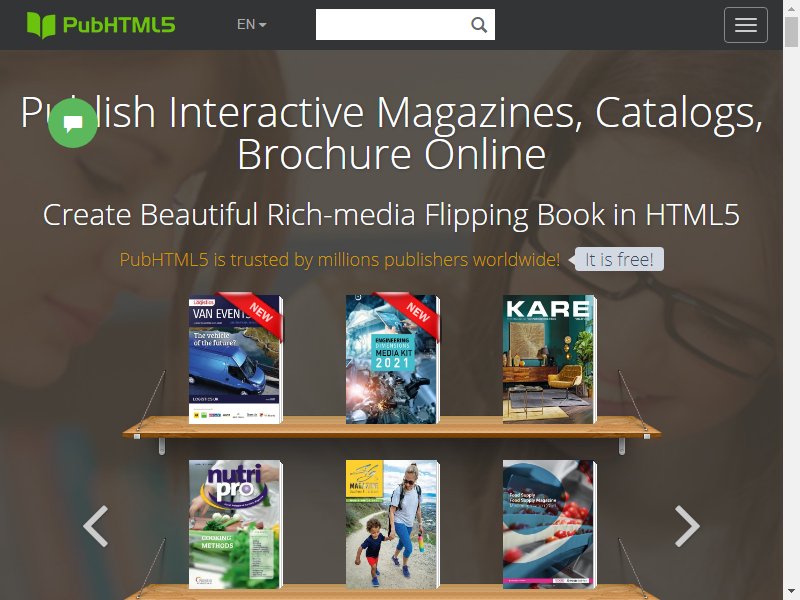Open the hamburger navigation menu

click(x=745, y=24)
